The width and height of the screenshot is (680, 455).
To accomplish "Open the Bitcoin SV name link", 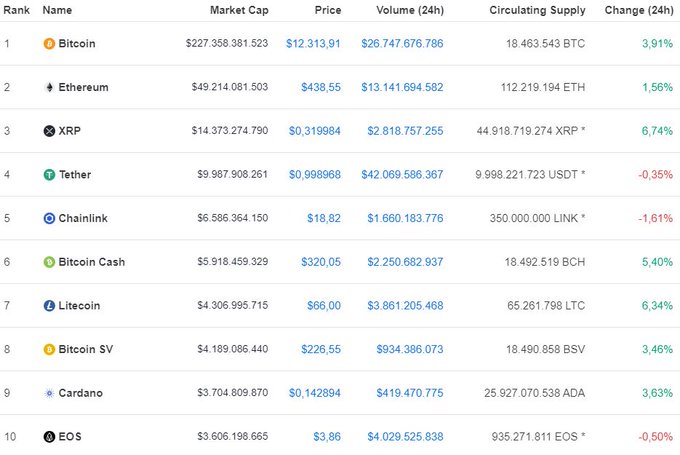I will (x=85, y=350).
